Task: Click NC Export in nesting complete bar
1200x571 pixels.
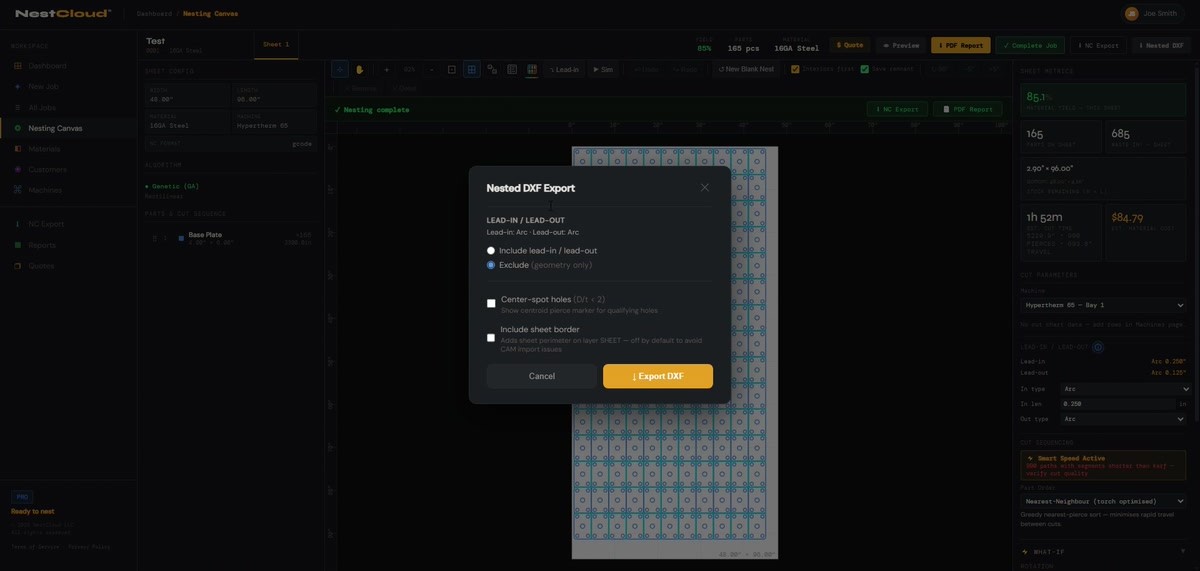Action: 897,109
